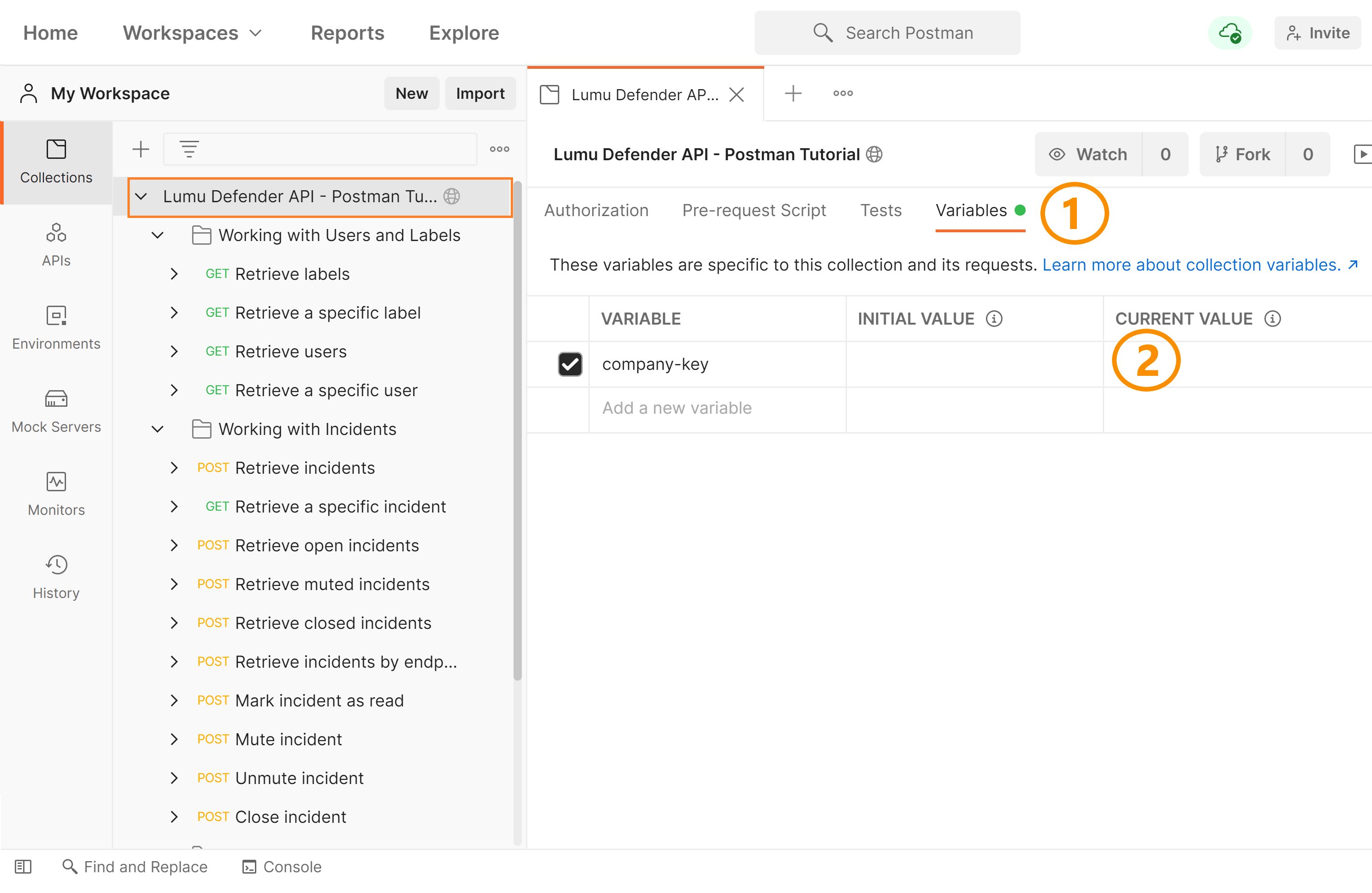
Task: Open the Monitors sidebar section
Action: [56, 494]
